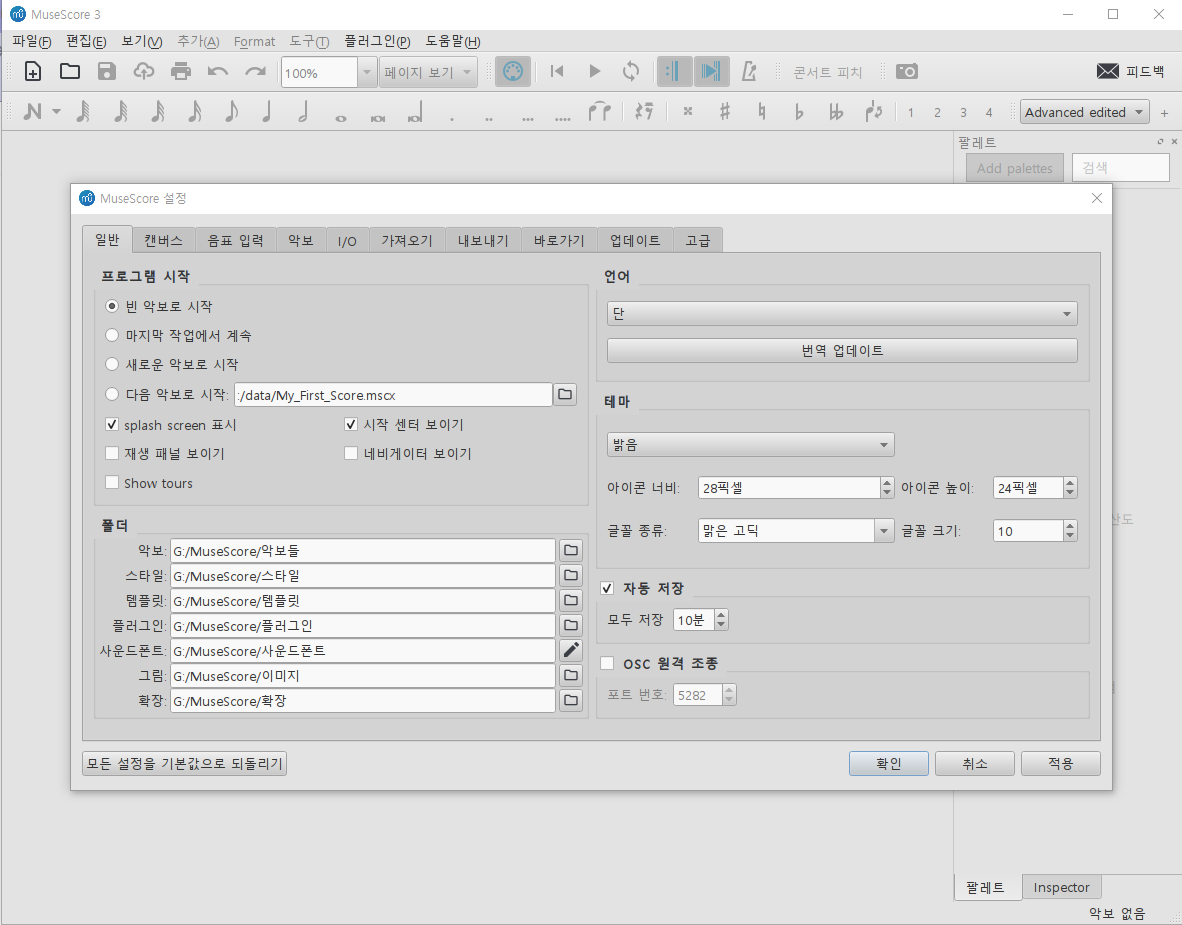Click the 확인 button
Viewport: 1182px width, 925px height.
[x=889, y=764]
